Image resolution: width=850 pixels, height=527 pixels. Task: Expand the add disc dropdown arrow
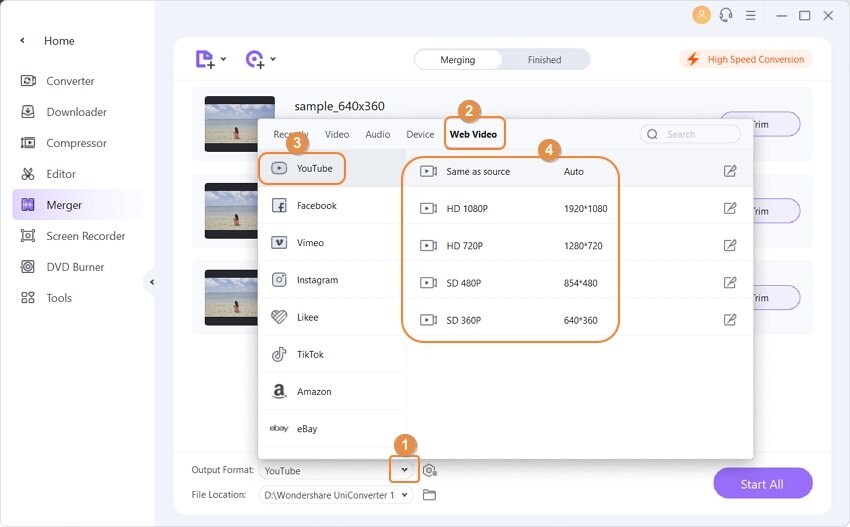[273, 59]
